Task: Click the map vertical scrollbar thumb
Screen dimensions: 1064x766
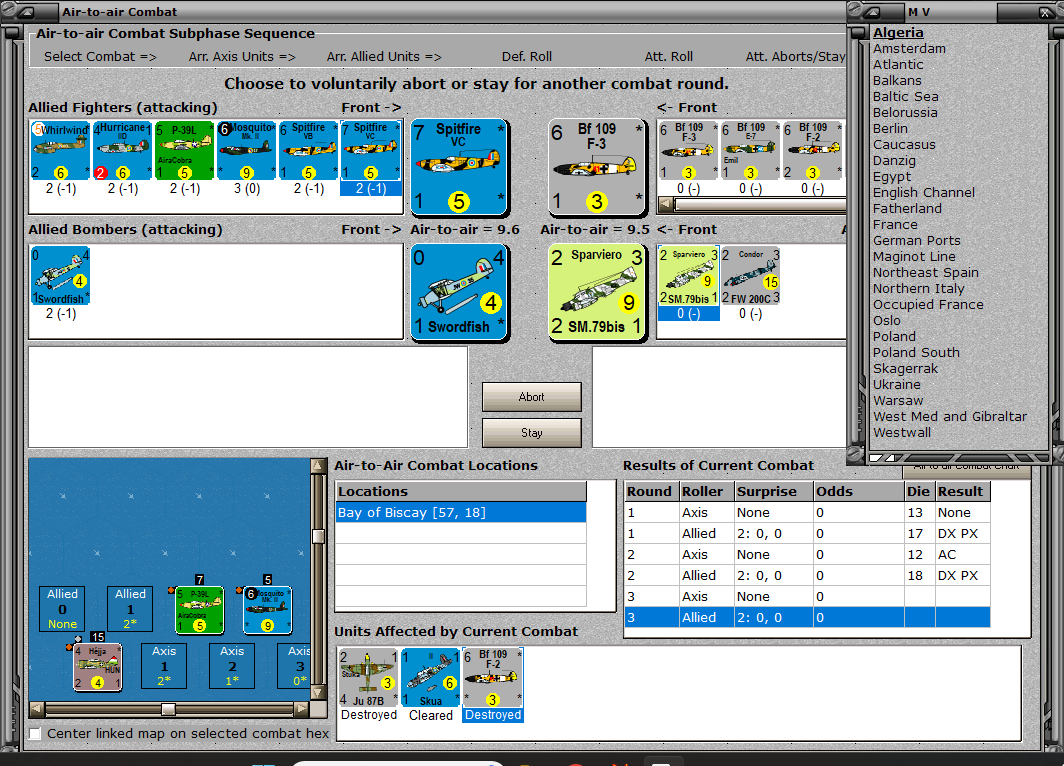Action: coord(318,537)
